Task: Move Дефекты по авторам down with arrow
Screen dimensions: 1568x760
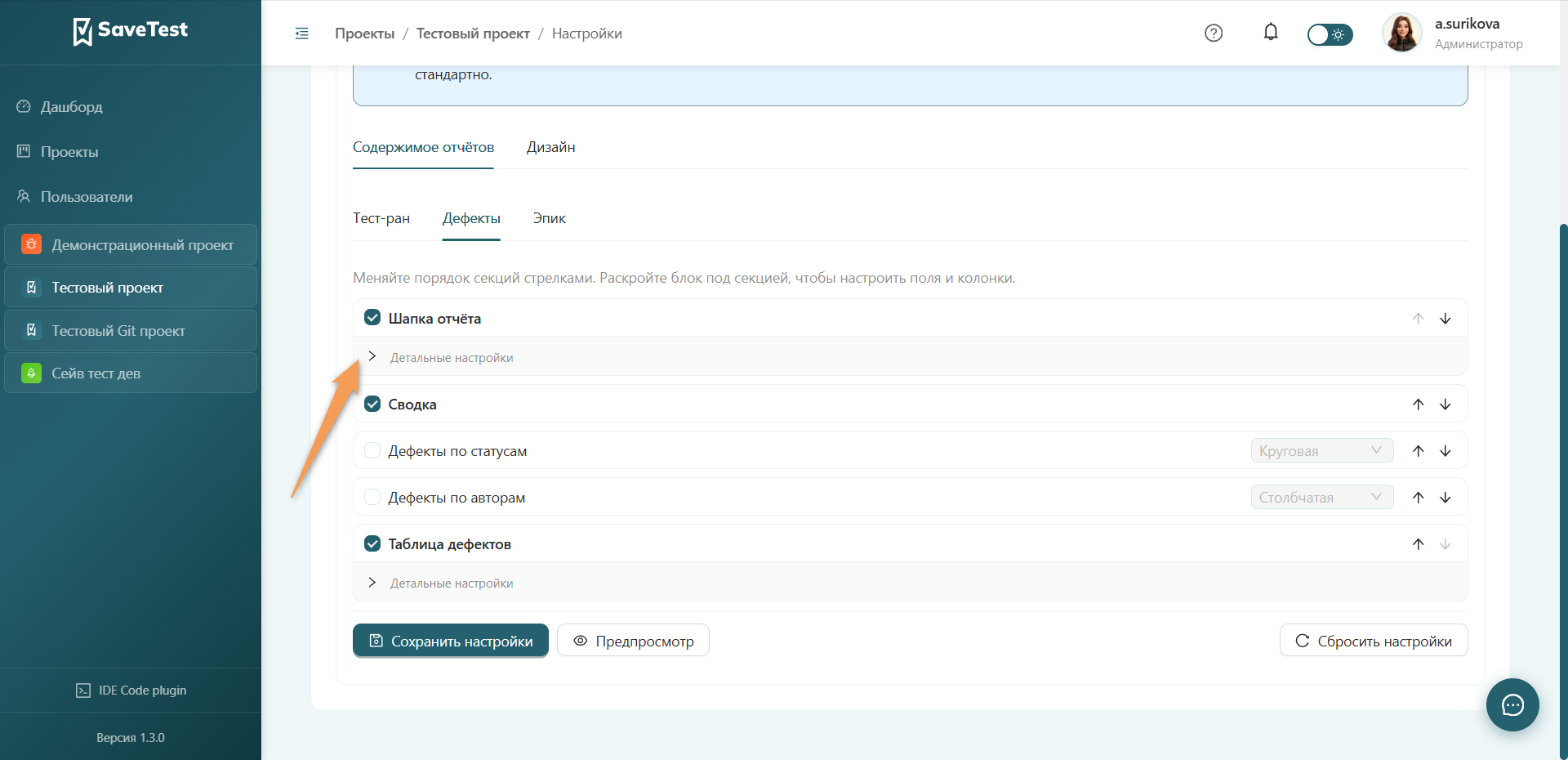Action: [x=1445, y=498]
